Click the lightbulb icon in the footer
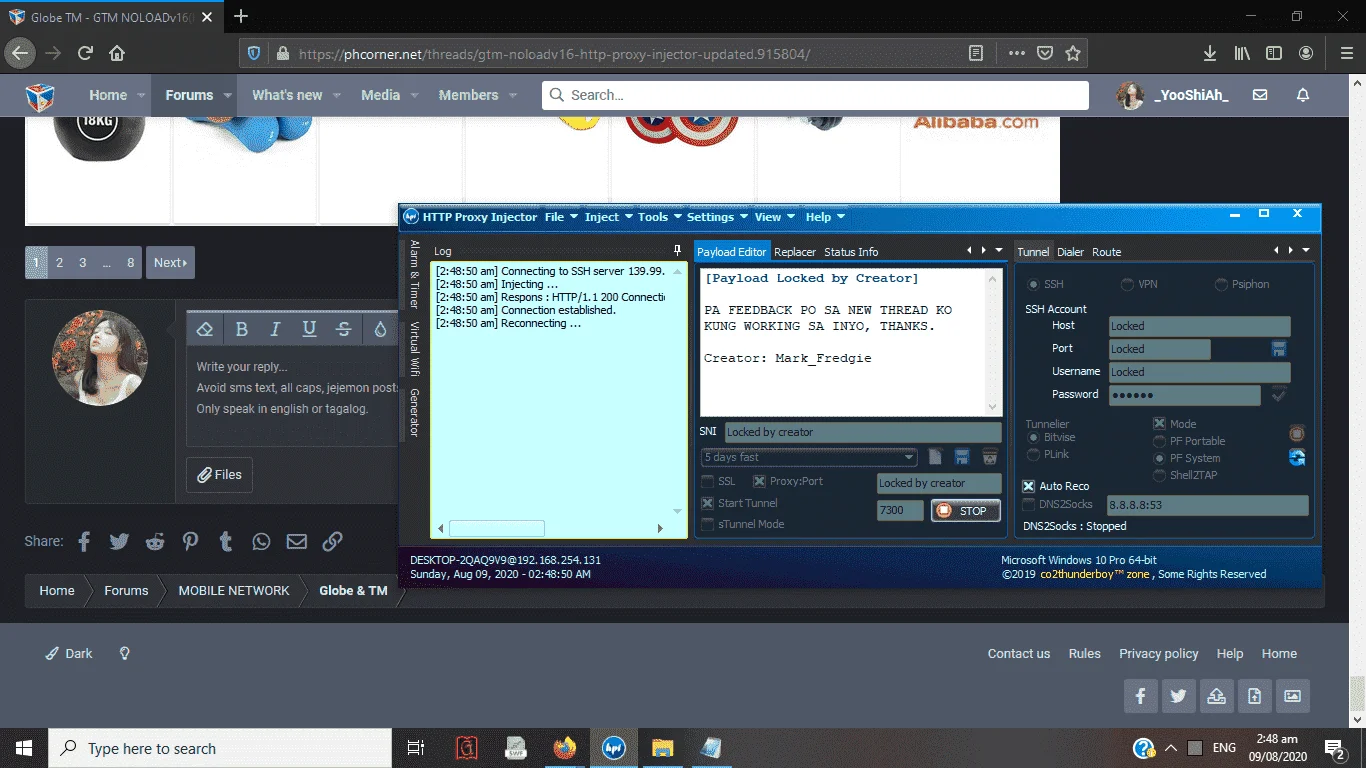This screenshot has height=768, width=1366. 125,653
